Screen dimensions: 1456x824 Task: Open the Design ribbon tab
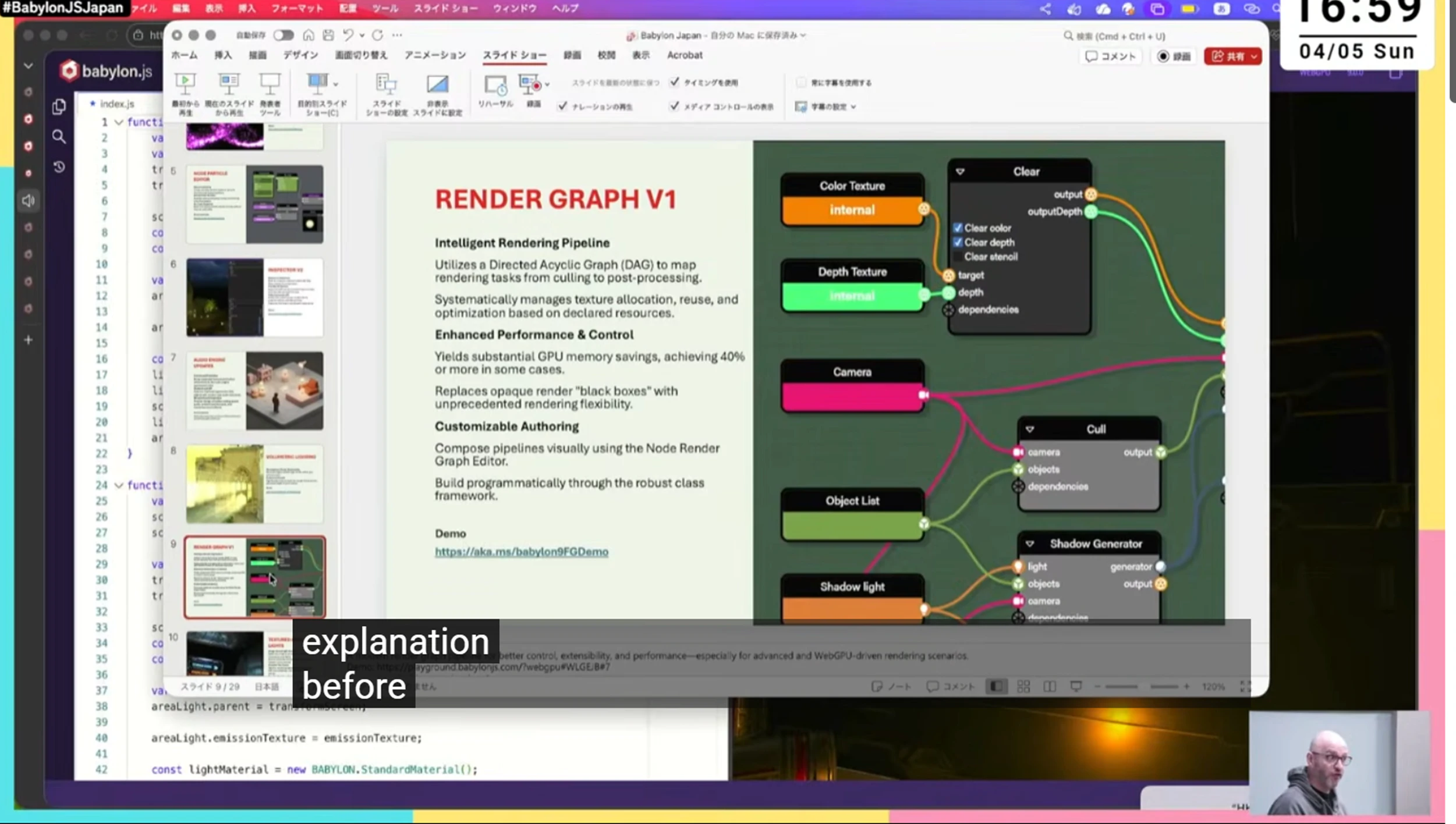(300, 55)
